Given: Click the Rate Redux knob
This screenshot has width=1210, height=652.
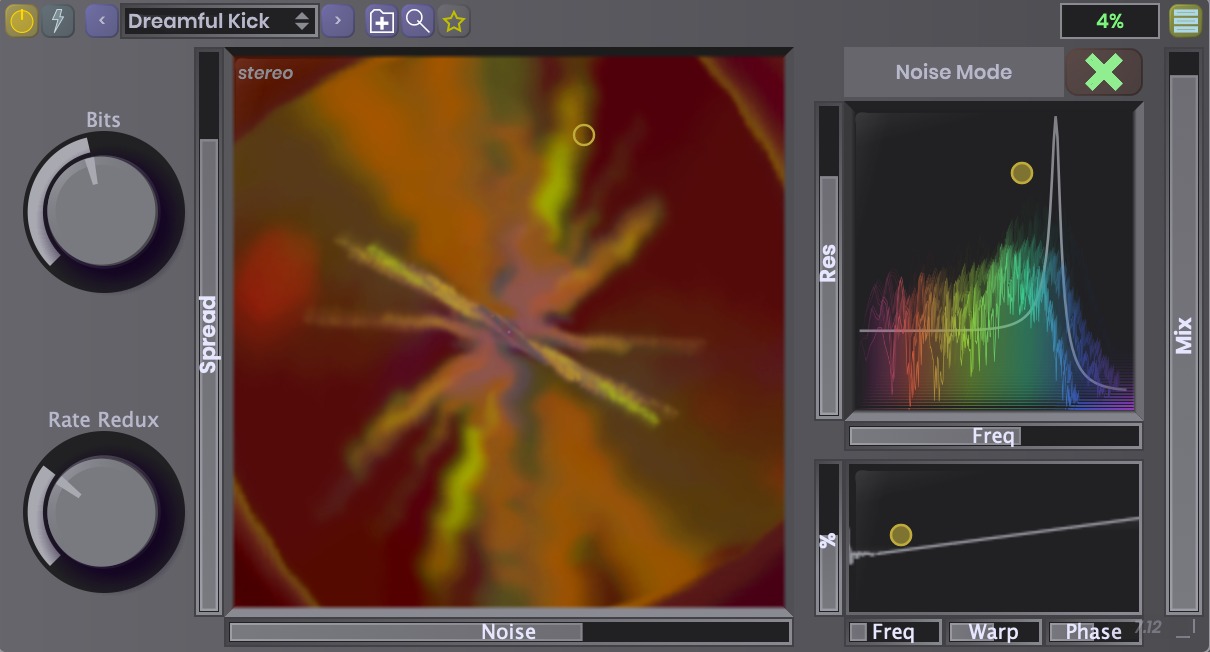Looking at the screenshot, I should tap(102, 511).
